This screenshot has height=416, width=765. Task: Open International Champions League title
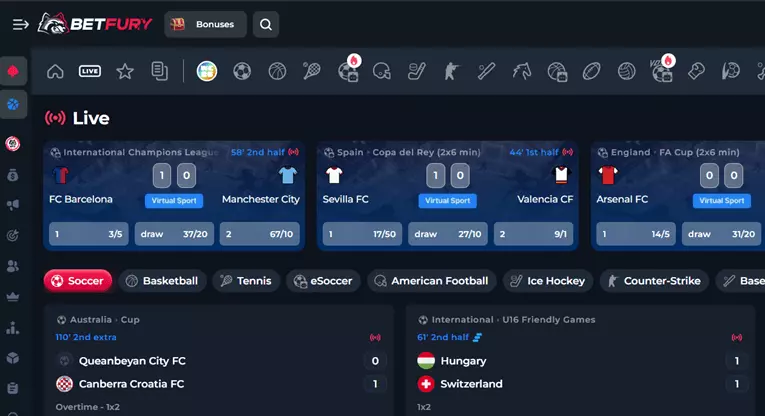(141, 152)
